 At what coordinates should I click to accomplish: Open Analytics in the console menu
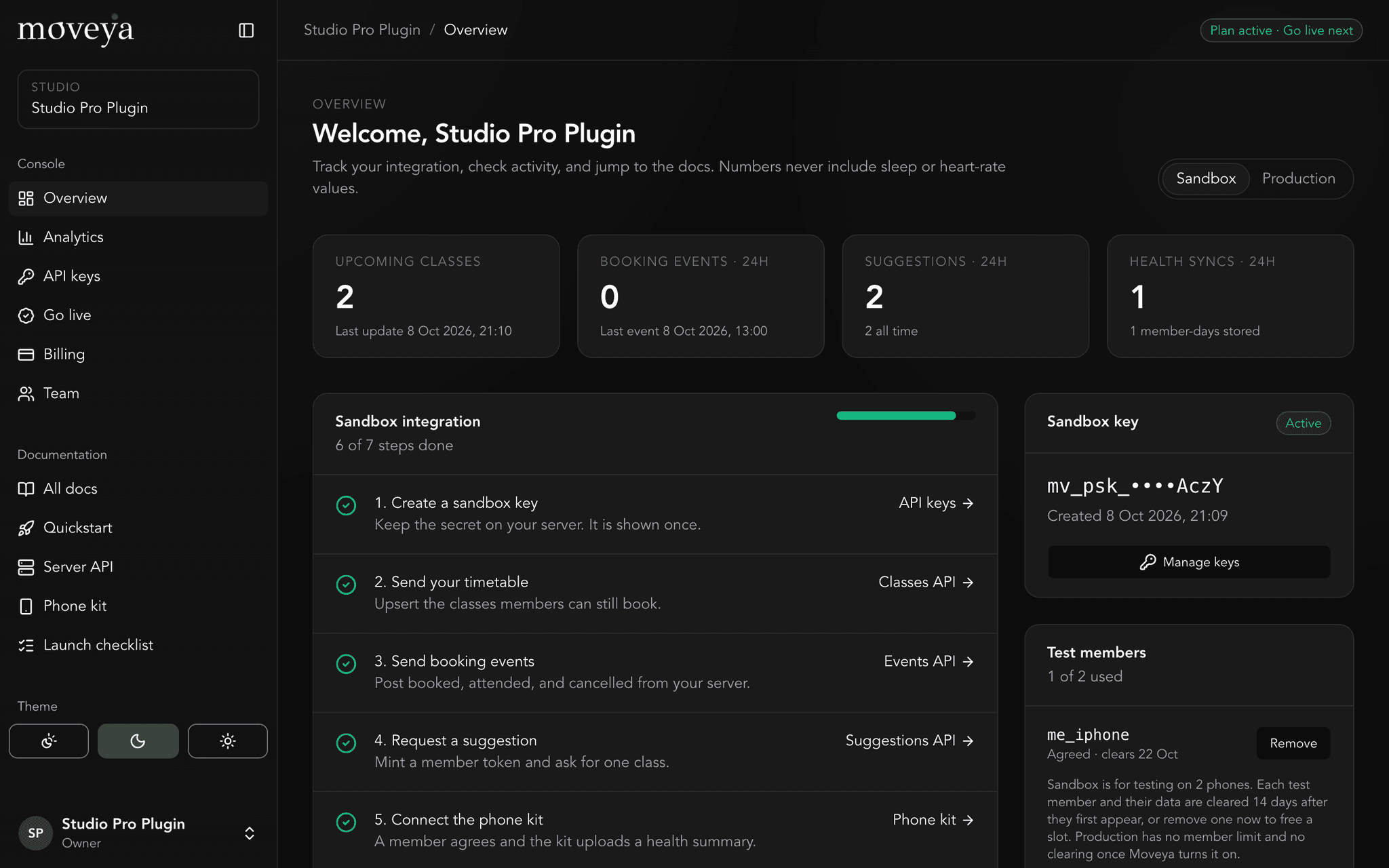(138, 237)
